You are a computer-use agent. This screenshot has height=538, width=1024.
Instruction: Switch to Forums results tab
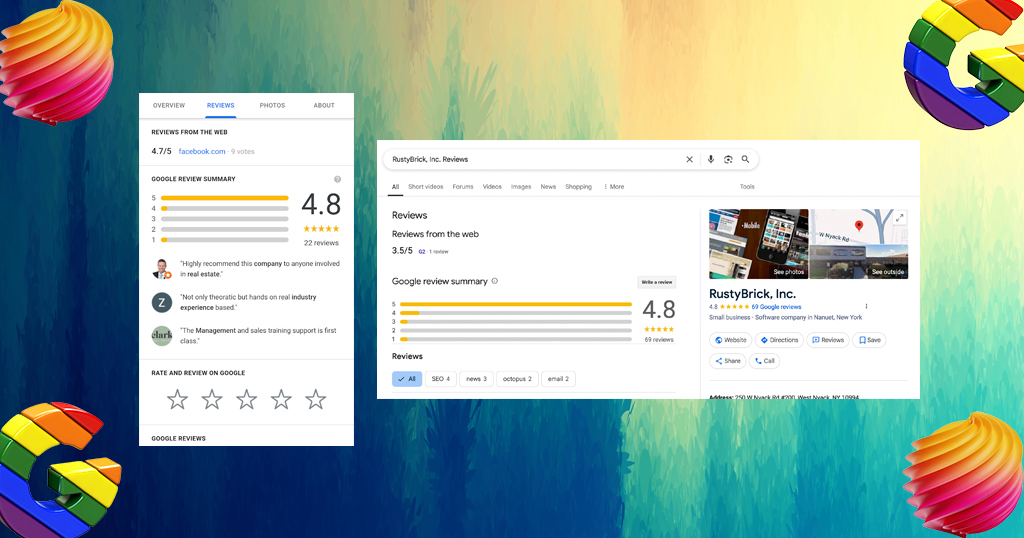(x=463, y=187)
